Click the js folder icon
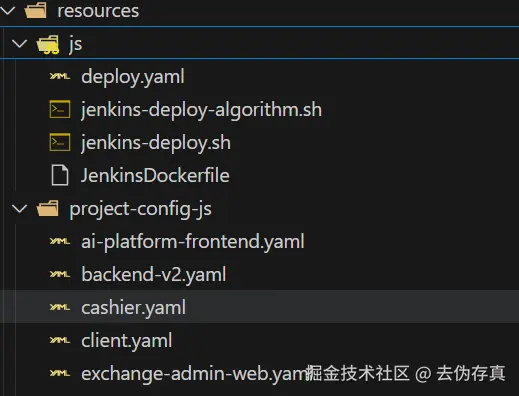 point(48,44)
